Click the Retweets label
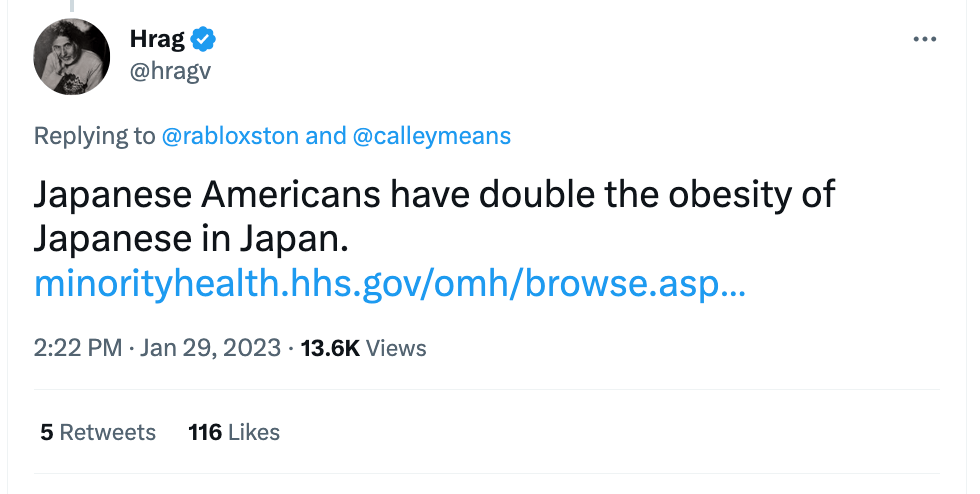 tap(108, 432)
